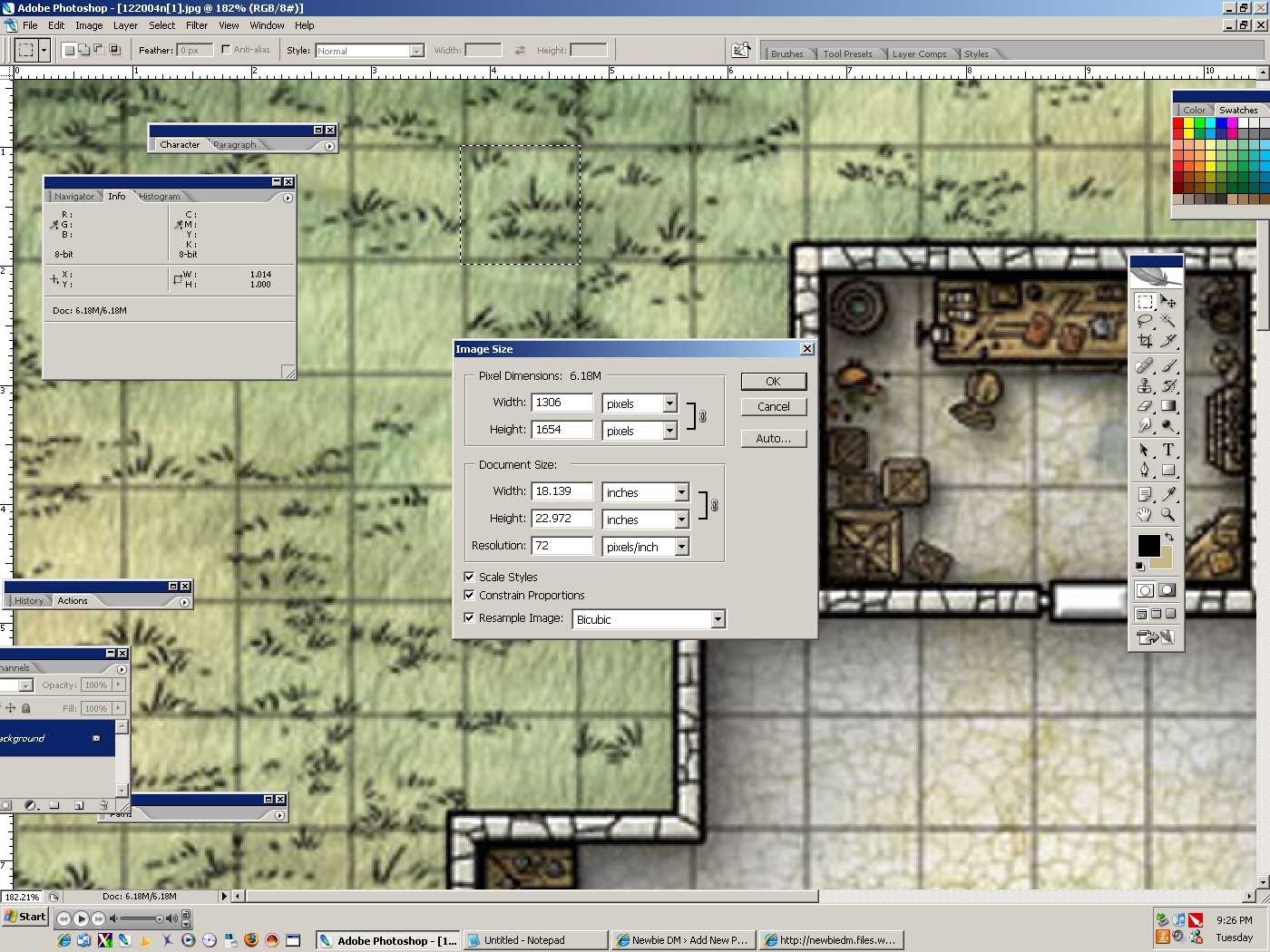1270x952 pixels.
Task: Select the Lasso tool
Action: 1145,321
